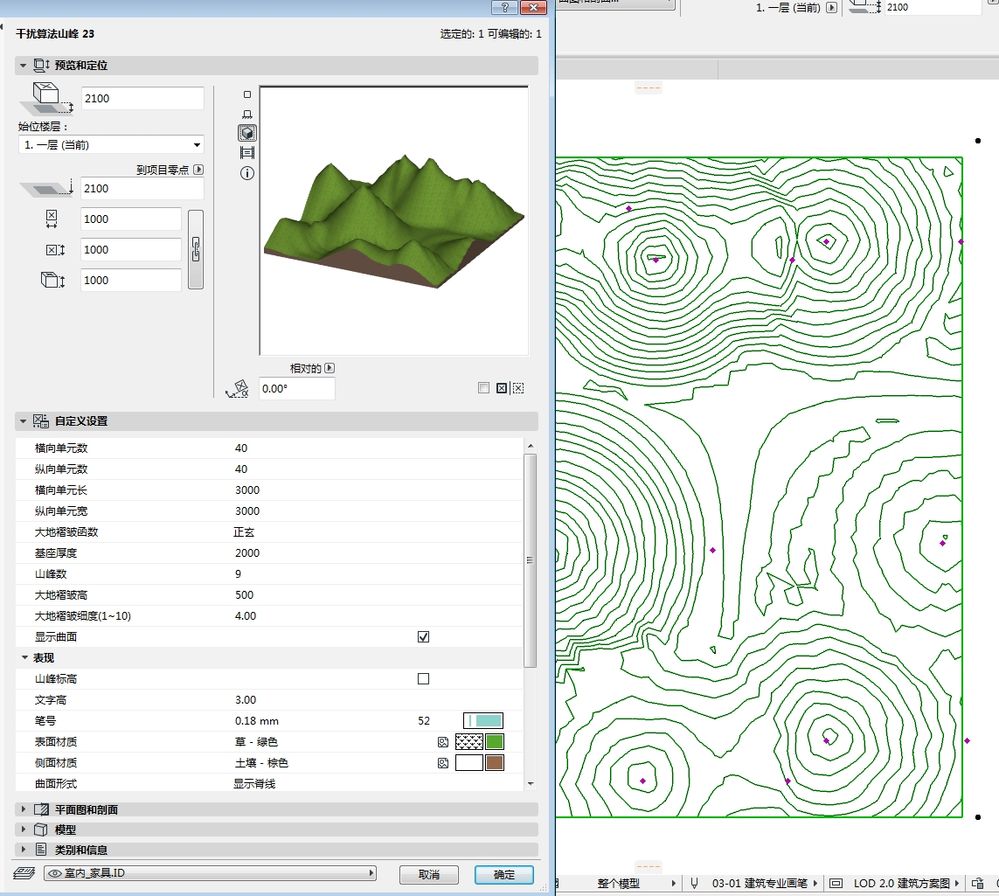Switch the preview to the picture view icon
999x896 pixels.
tap(247, 153)
